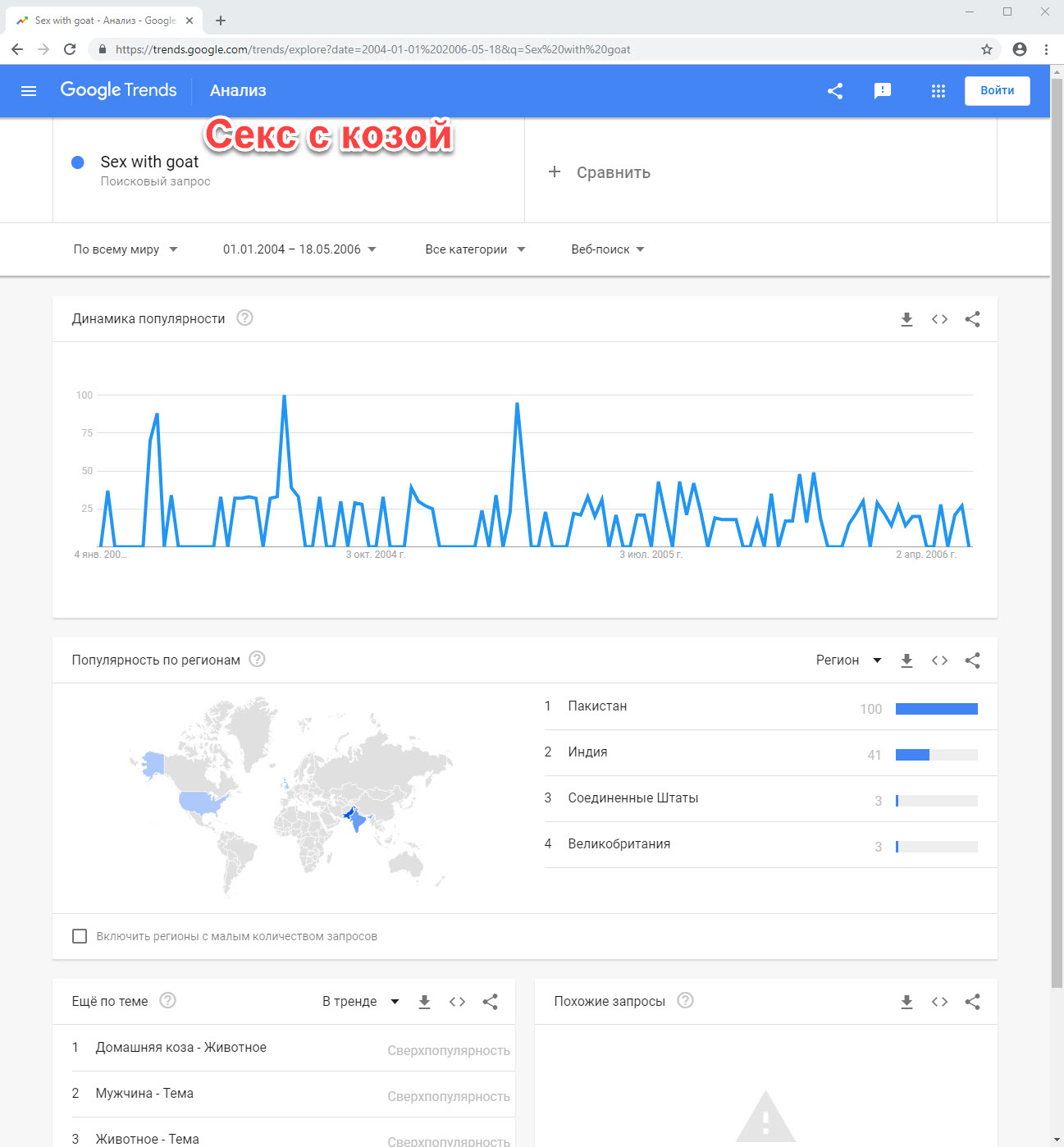Reload the current page
The width and height of the screenshot is (1064, 1147).
(70, 49)
